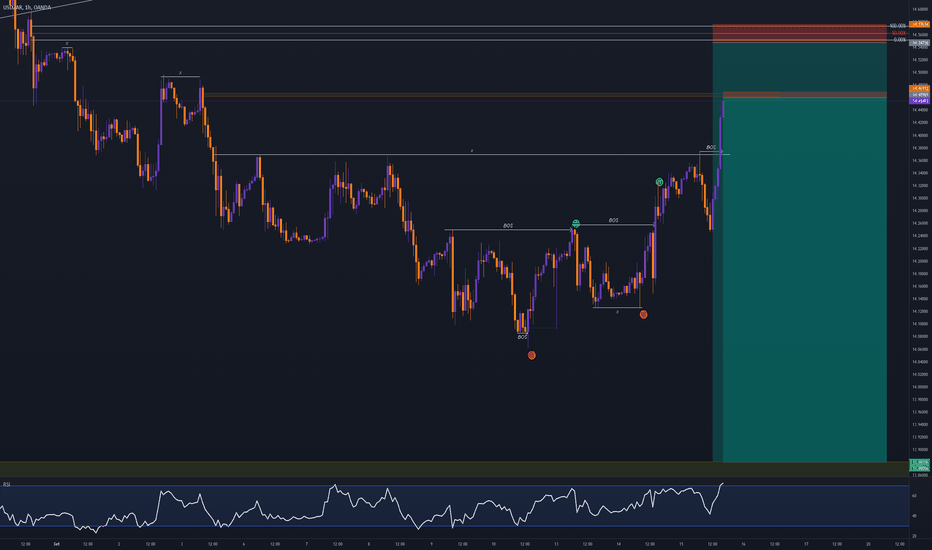Select the white RSI line at its latest peak
Screen dimensions: 932x550
point(722,484)
